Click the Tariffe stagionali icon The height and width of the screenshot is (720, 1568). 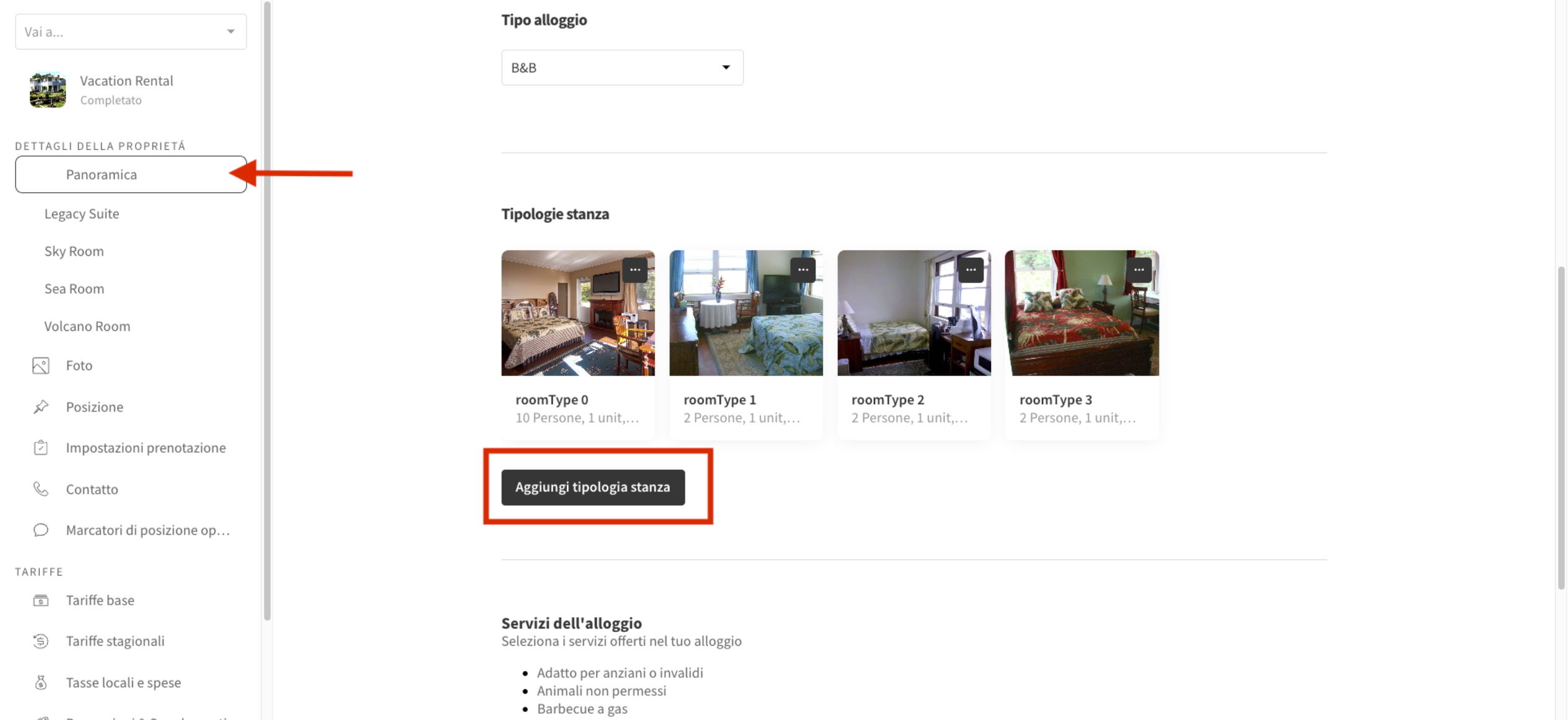click(41, 641)
